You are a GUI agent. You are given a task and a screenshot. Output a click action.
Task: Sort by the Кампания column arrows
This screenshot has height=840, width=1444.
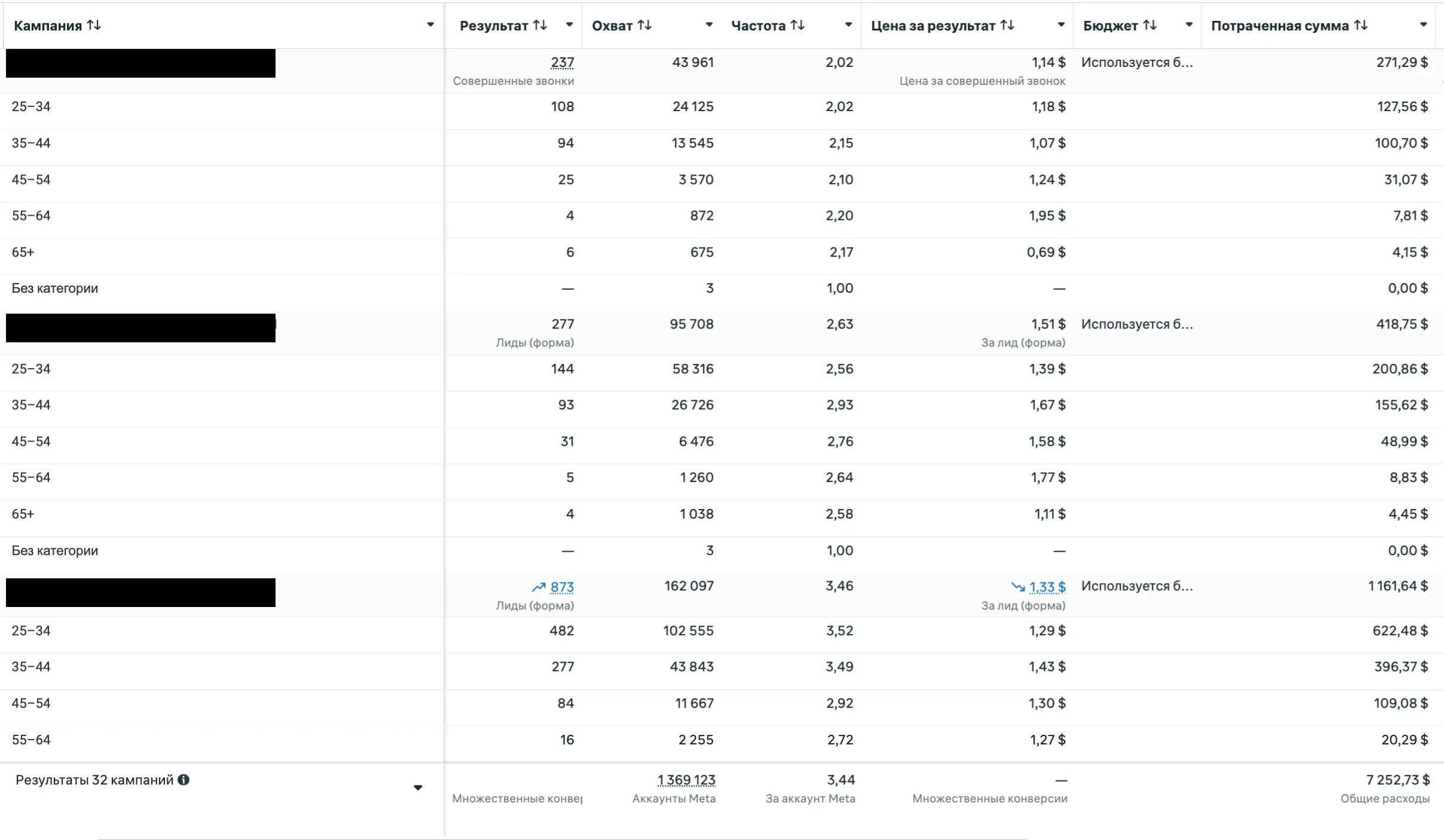tap(94, 25)
